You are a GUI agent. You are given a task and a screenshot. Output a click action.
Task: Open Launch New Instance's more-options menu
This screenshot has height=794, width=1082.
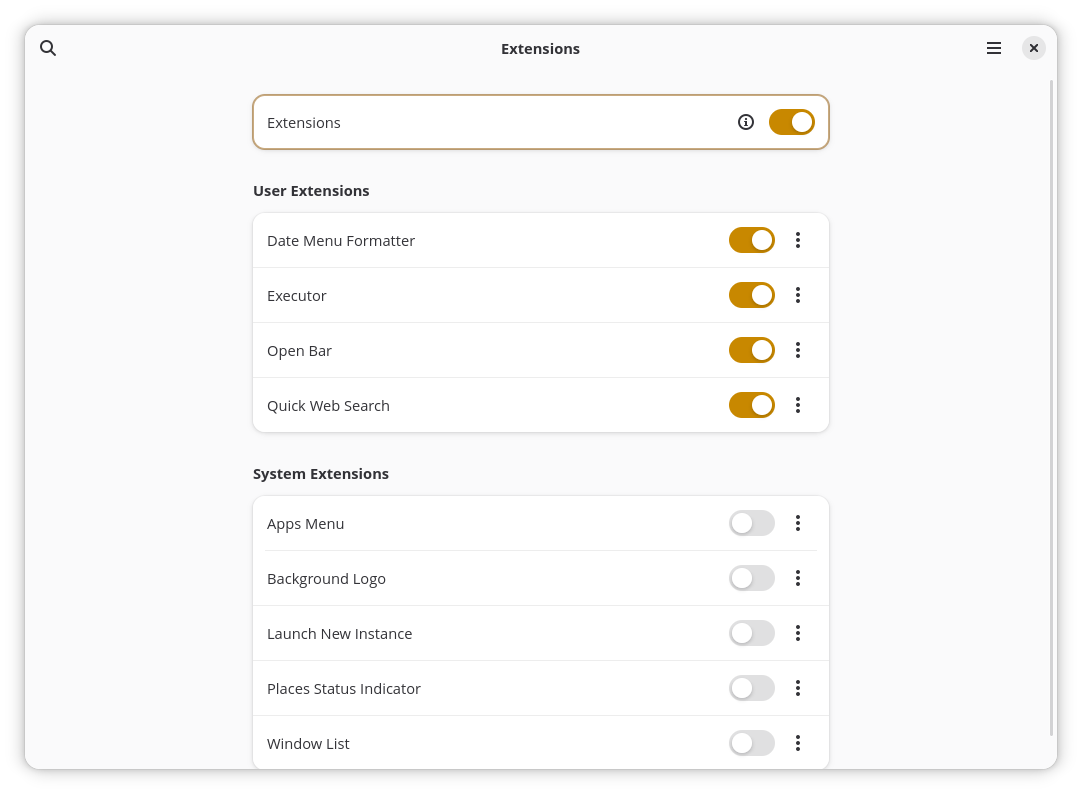point(798,633)
